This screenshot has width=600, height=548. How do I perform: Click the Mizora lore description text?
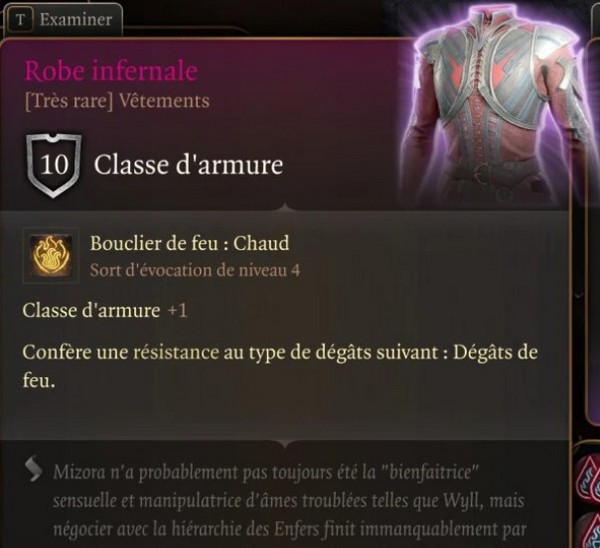pyautogui.click(x=290, y=501)
